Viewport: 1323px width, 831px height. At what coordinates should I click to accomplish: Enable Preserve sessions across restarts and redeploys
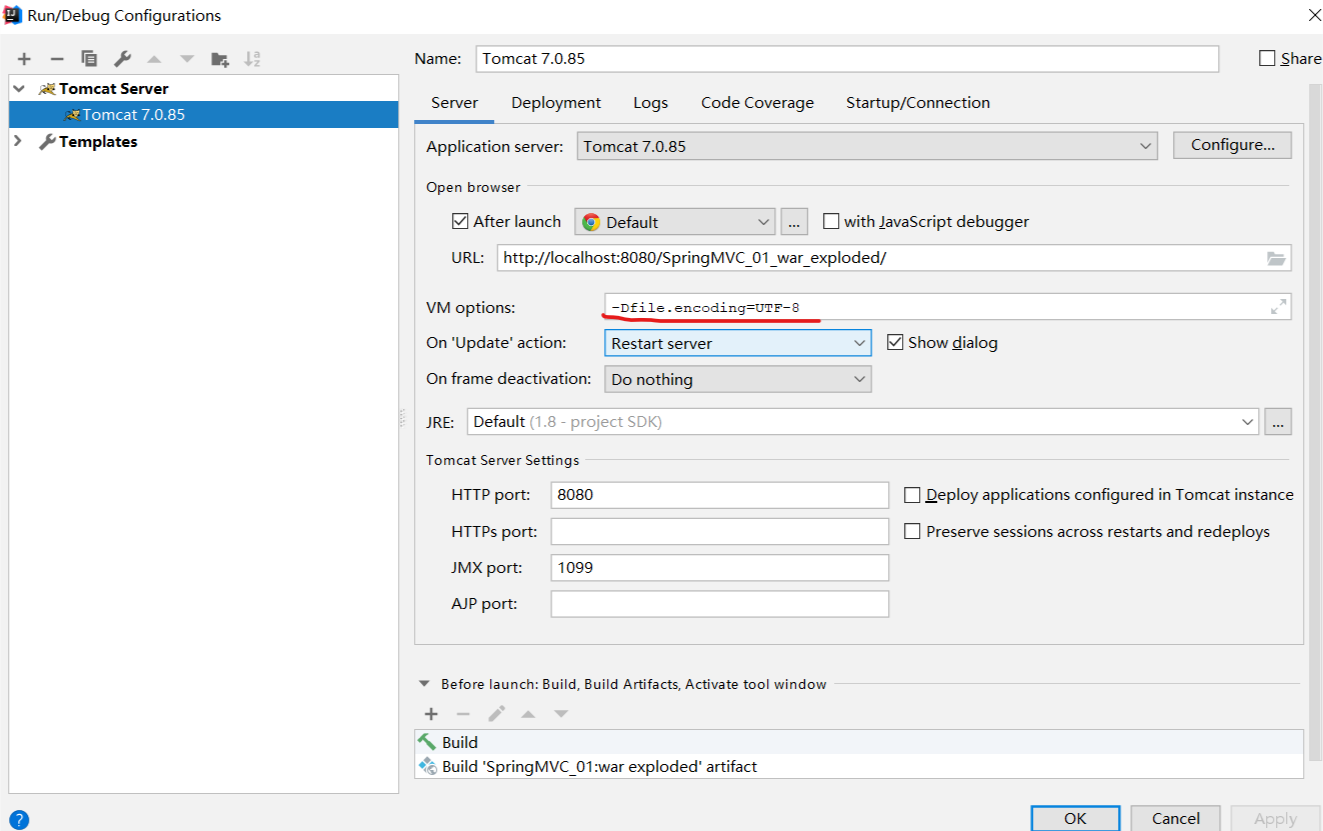tap(912, 532)
